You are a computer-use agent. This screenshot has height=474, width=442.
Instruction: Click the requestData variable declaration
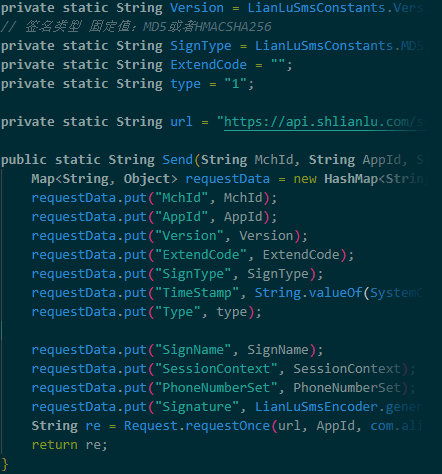coord(227,179)
